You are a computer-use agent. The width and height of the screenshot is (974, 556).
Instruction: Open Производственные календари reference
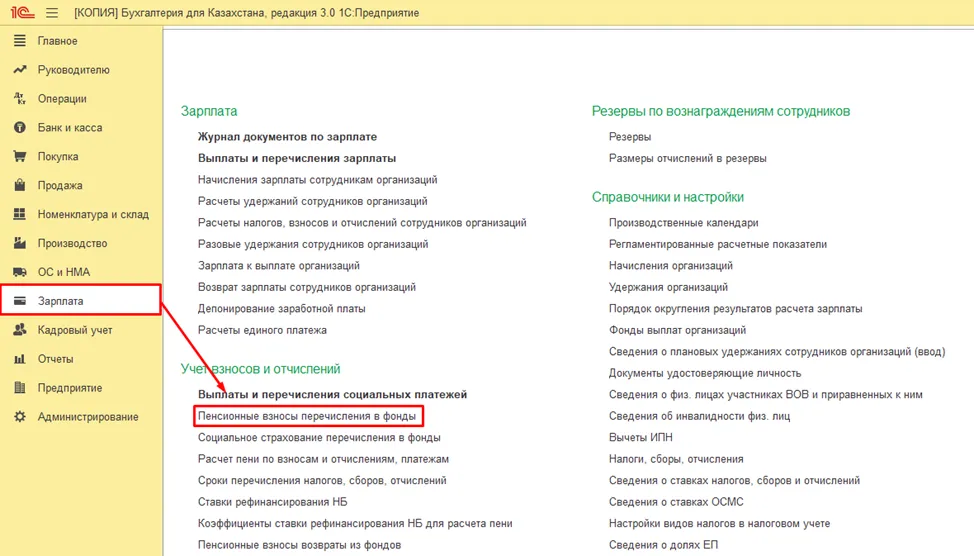coord(683,222)
